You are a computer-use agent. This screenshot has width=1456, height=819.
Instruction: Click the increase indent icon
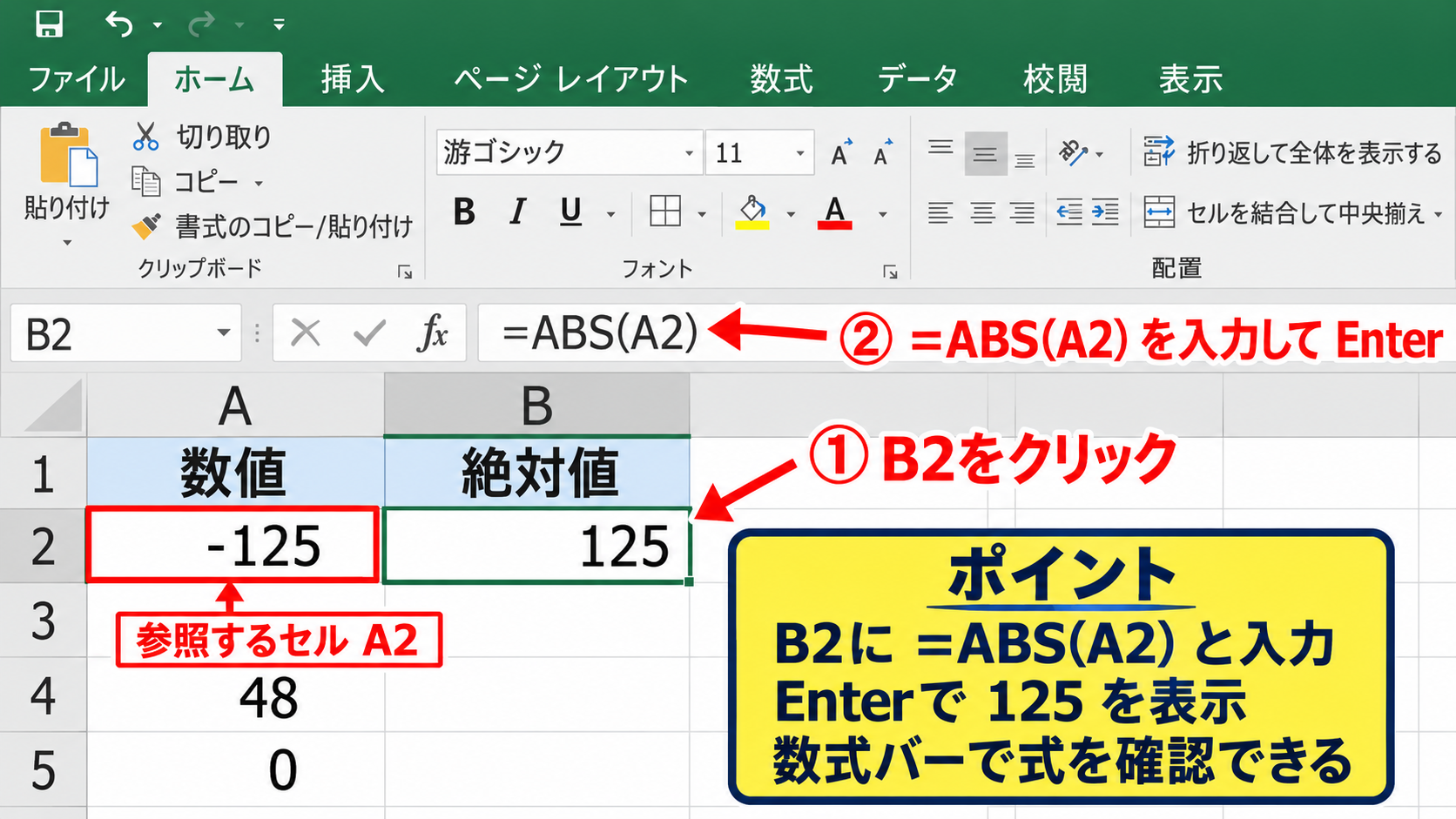(1105, 211)
